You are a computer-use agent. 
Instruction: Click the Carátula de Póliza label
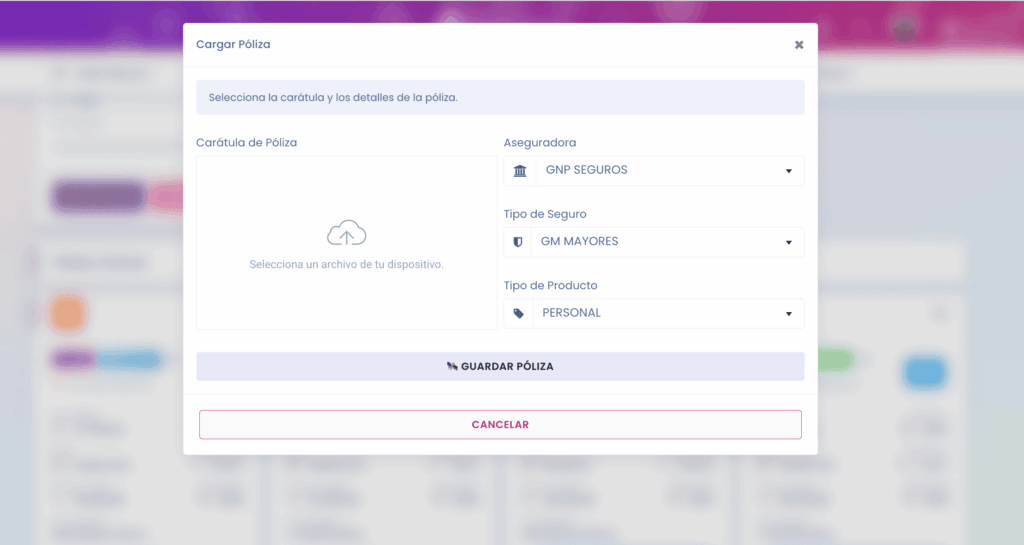[246, 142]
